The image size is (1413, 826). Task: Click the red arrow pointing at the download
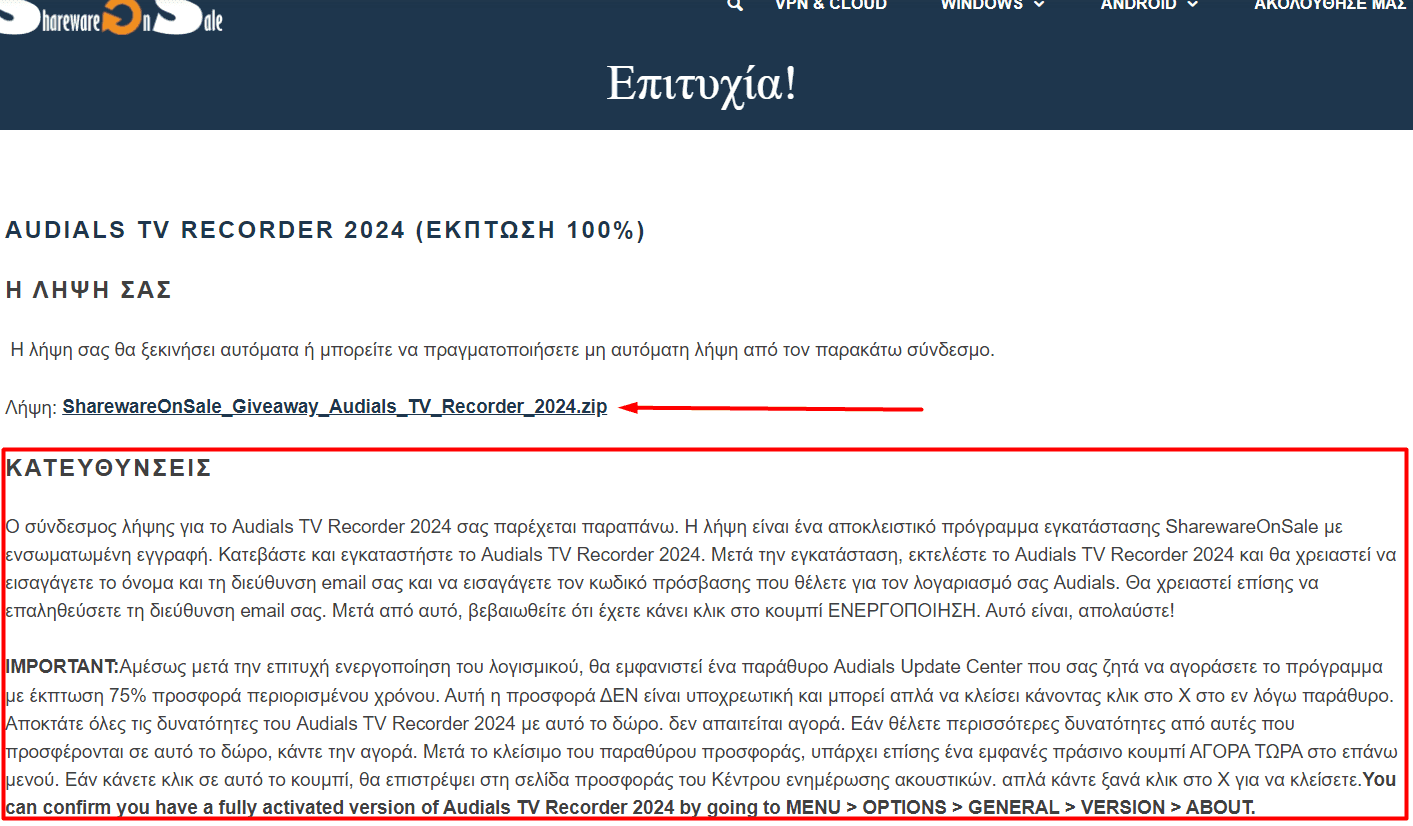pyautogui.click(x=770, y=407)
